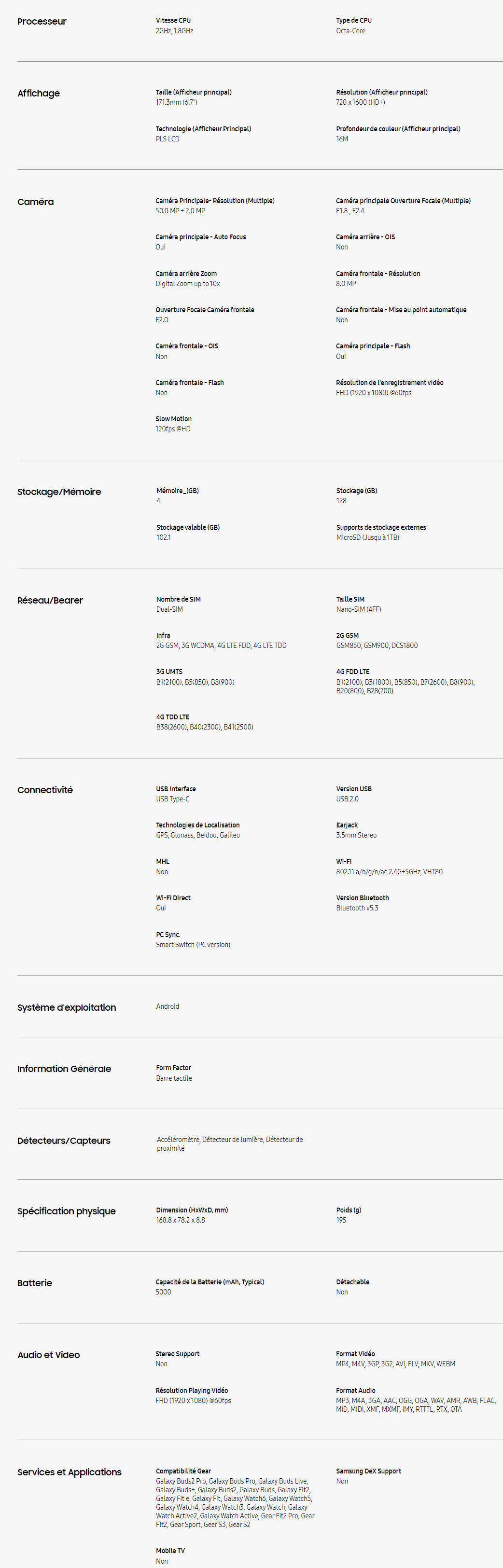Select the 720 x 1600 (HD+) resolution value
Viewport: 503px width, 1568px height.
[361, 102]
